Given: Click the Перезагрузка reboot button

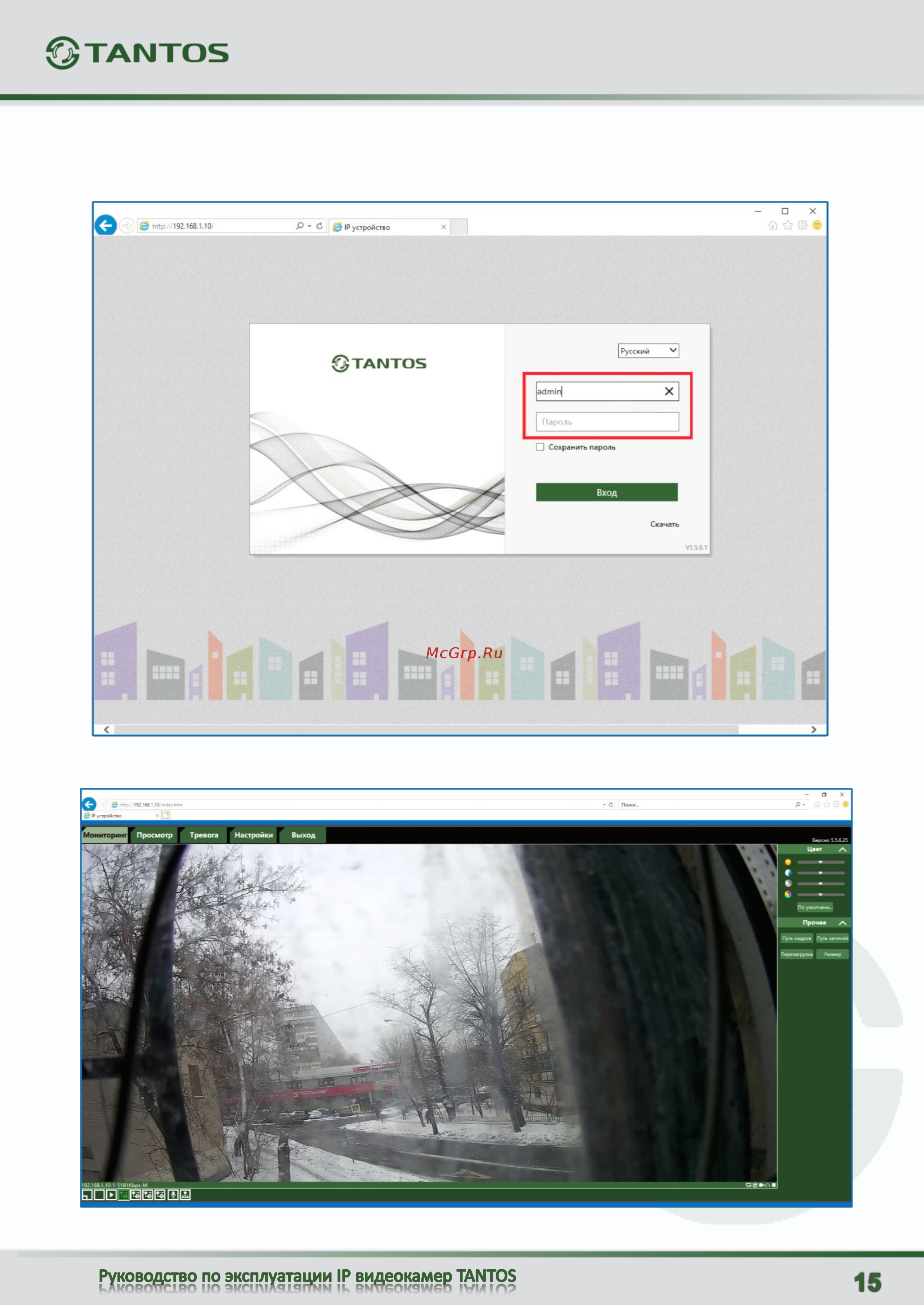Looking at the screenshot, I should (797, 954).
